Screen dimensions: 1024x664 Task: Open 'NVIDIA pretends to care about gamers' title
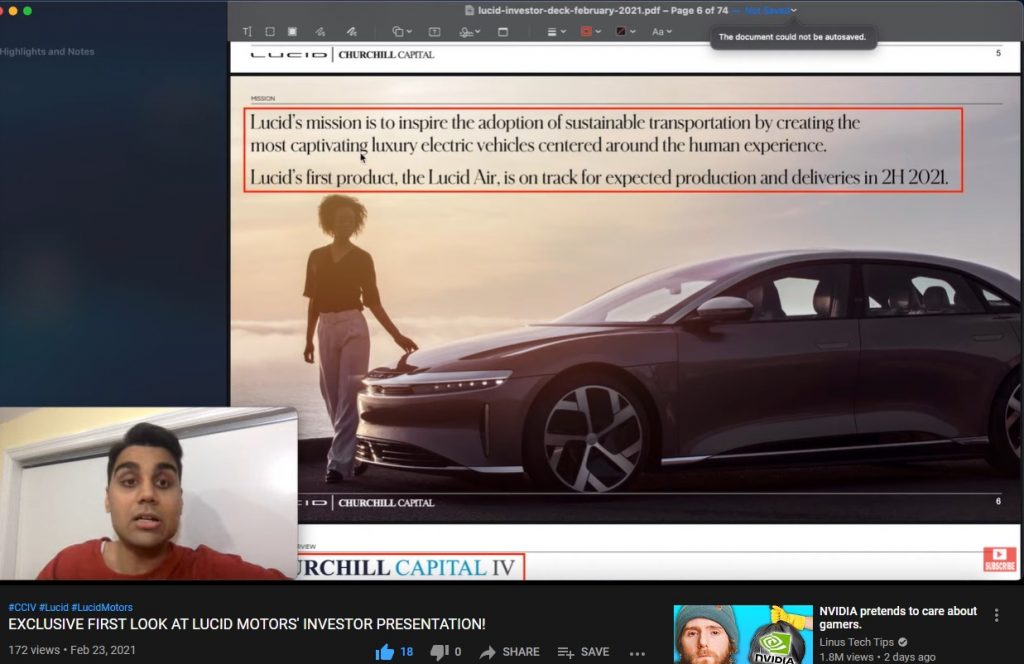point(898,618)
